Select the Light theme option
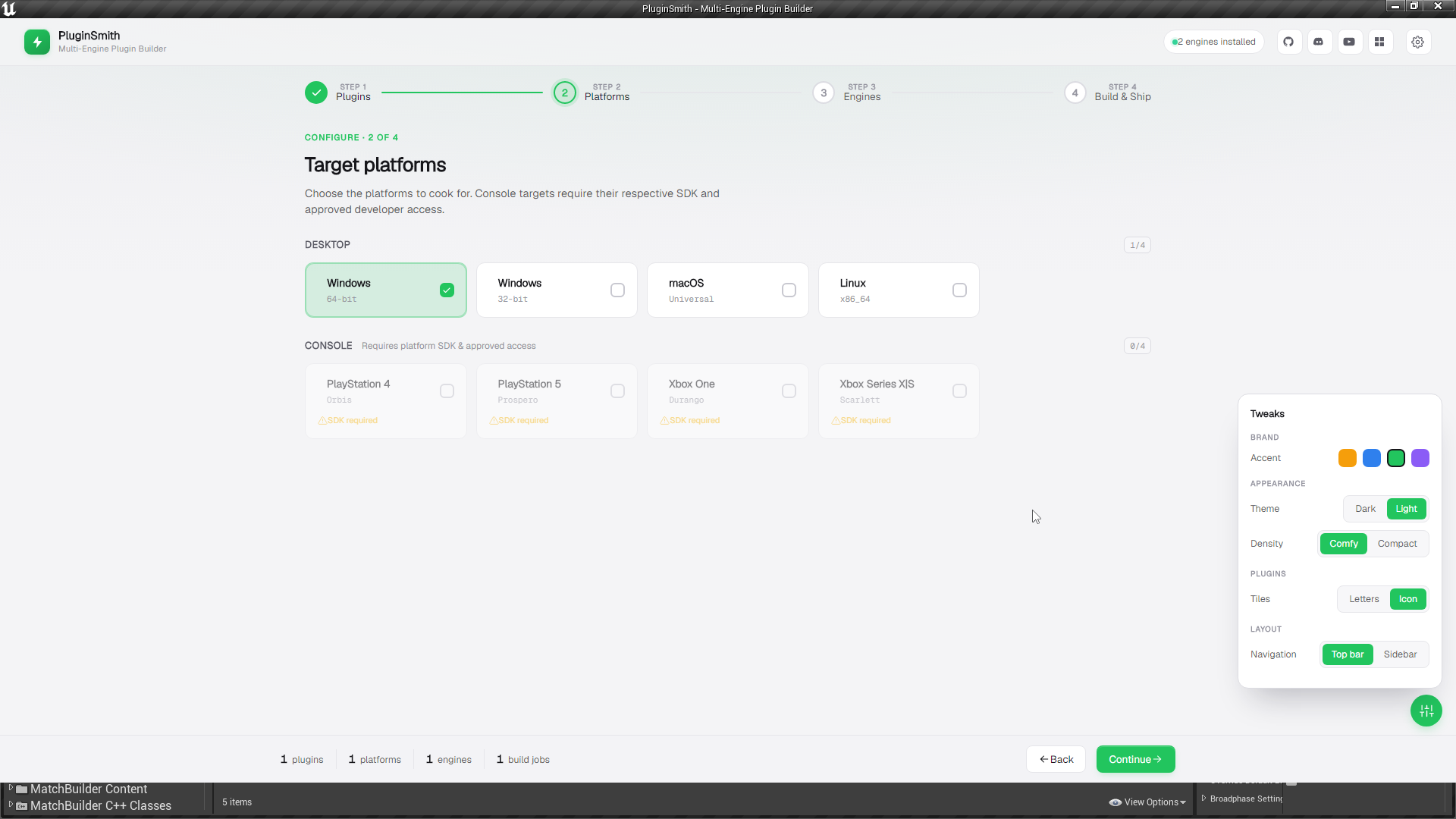The height and width of the screenshot is (819, 1456). (1406, 509)
